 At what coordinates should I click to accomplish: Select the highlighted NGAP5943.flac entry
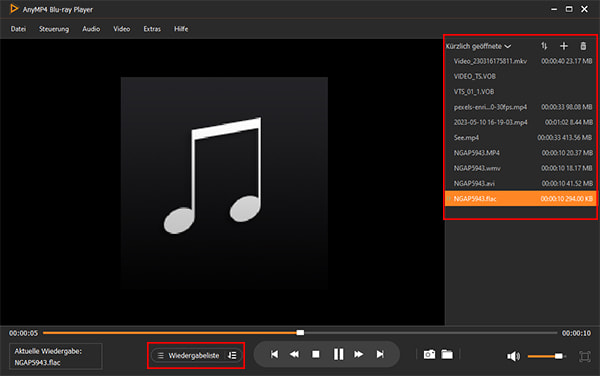click(x=520, y=199)
